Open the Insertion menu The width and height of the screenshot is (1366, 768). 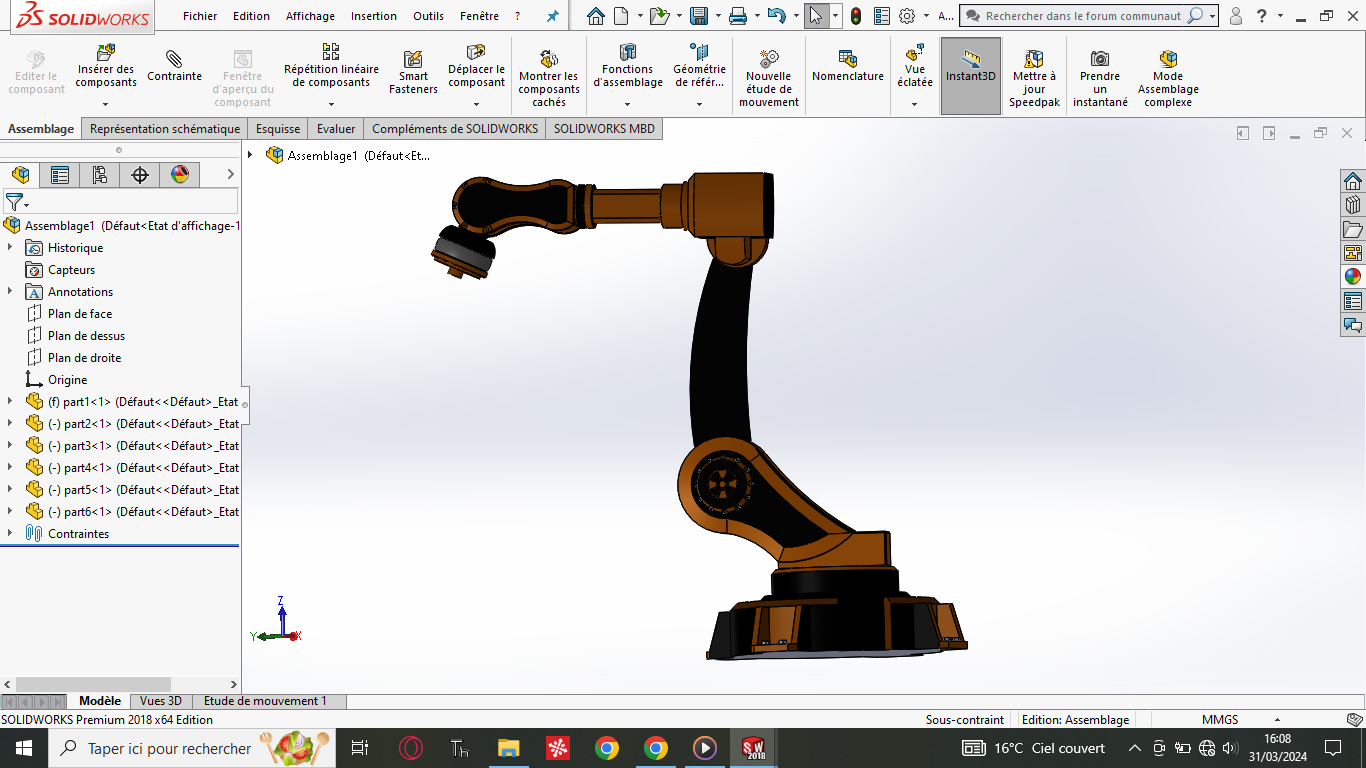[x=373, y=16]
